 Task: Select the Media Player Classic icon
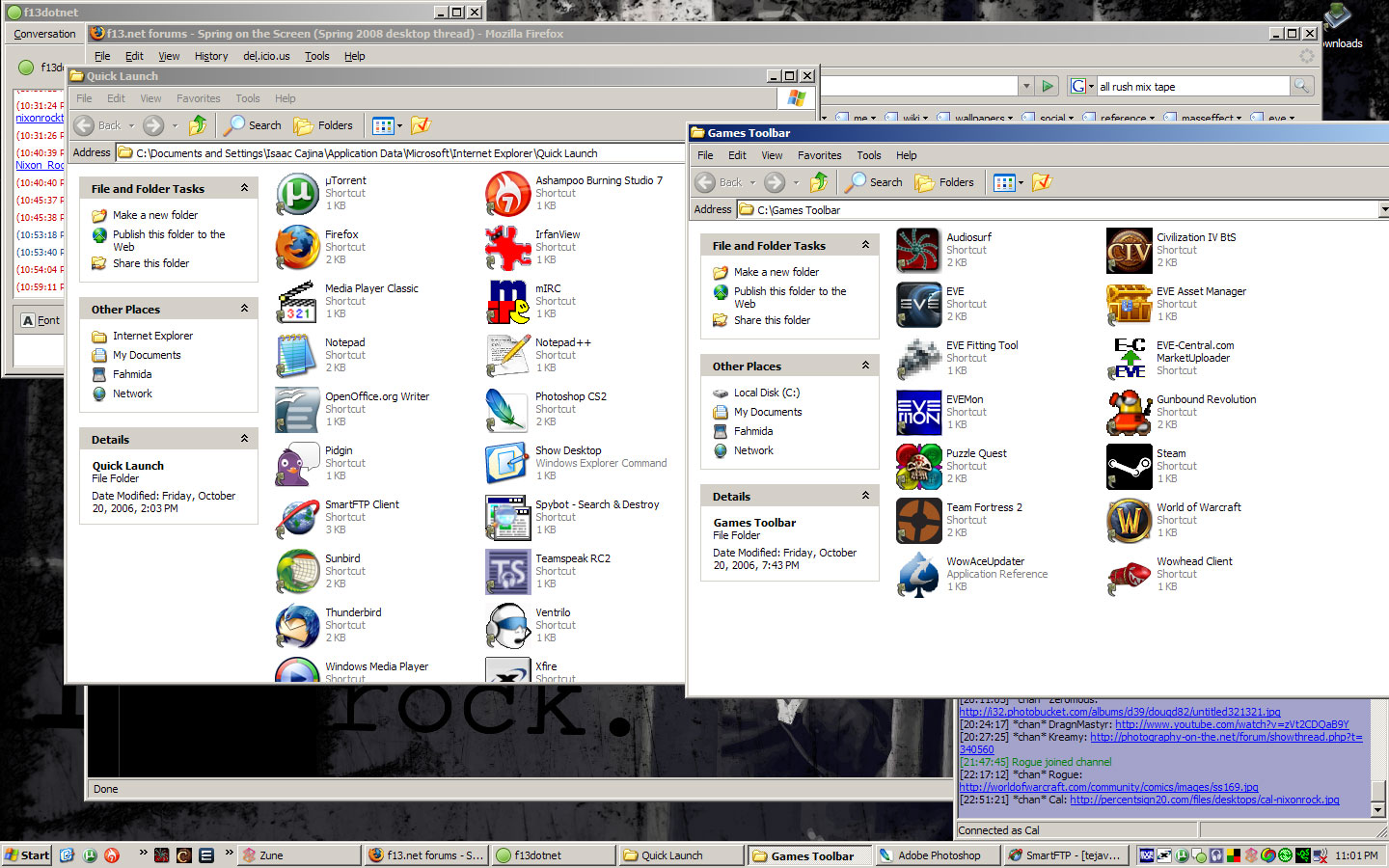pos(298,301)
